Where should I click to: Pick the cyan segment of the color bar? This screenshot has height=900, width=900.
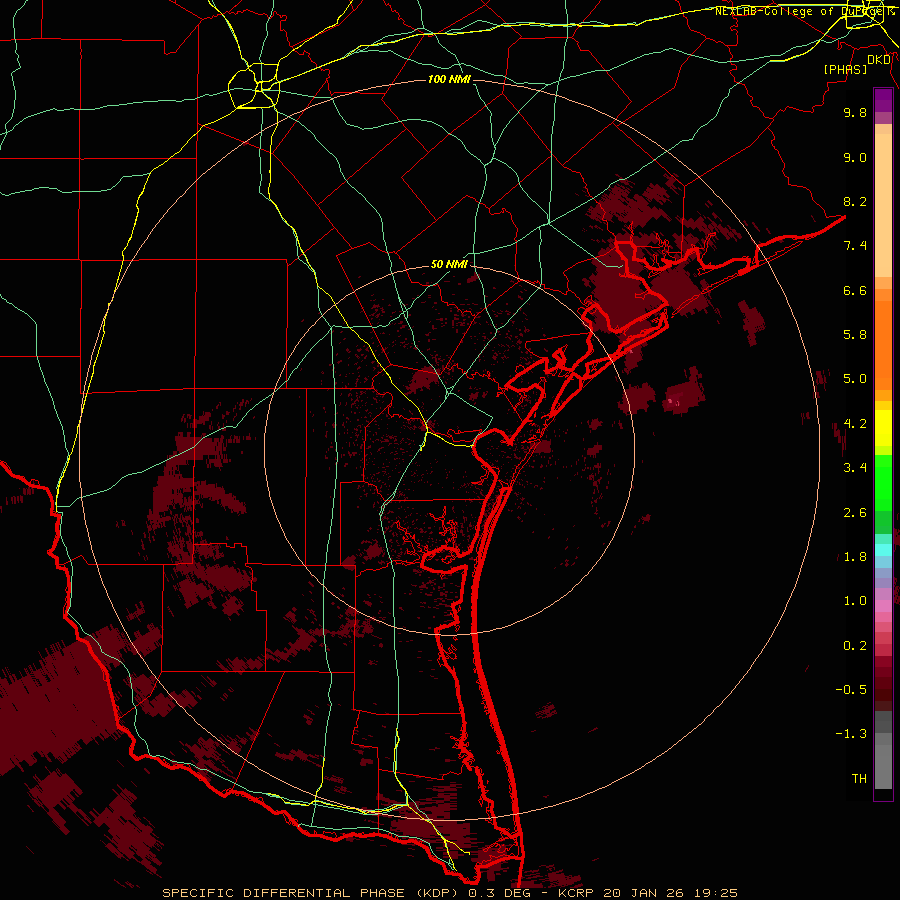883,550
